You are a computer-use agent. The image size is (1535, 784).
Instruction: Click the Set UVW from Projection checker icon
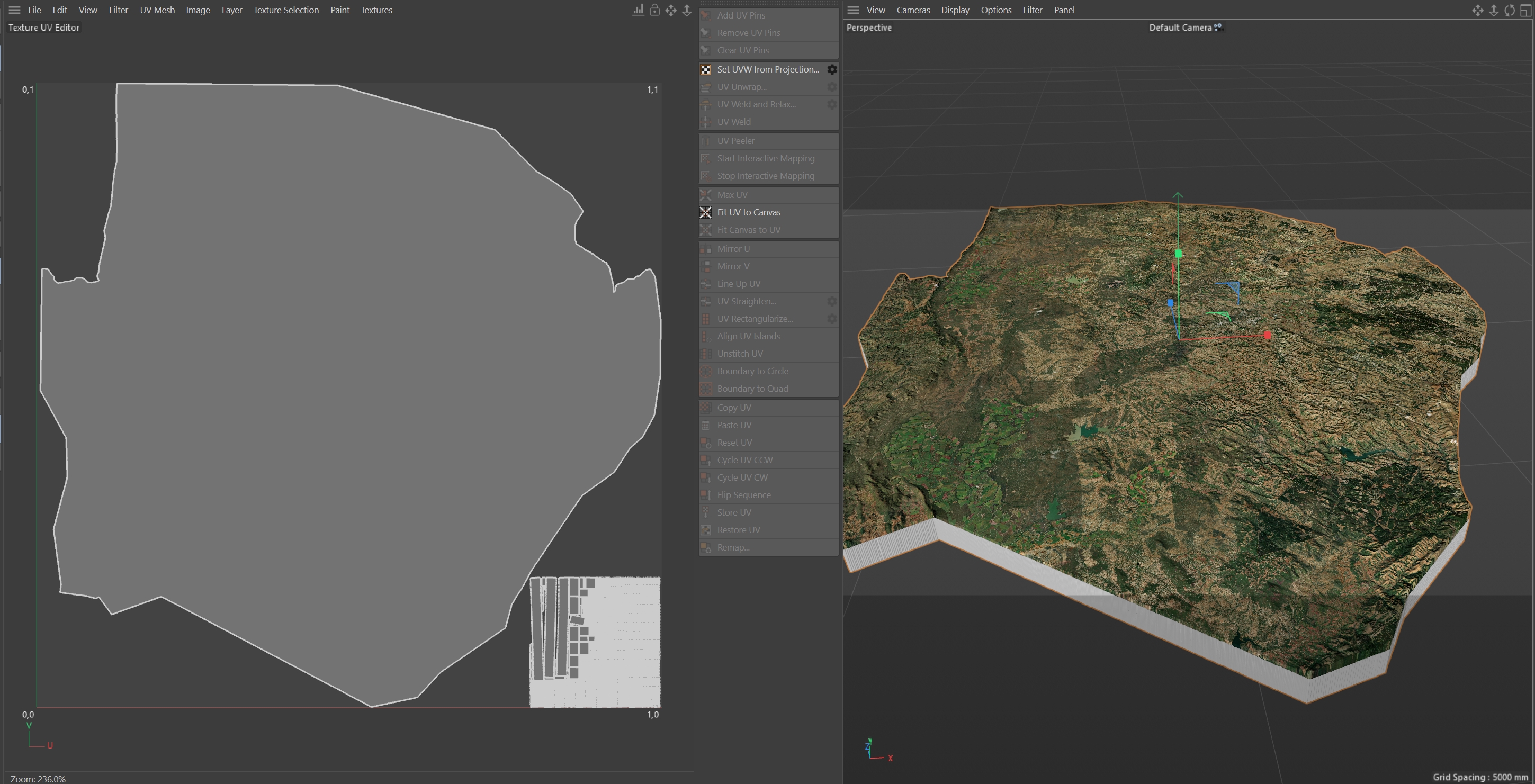tap(705, 70)
